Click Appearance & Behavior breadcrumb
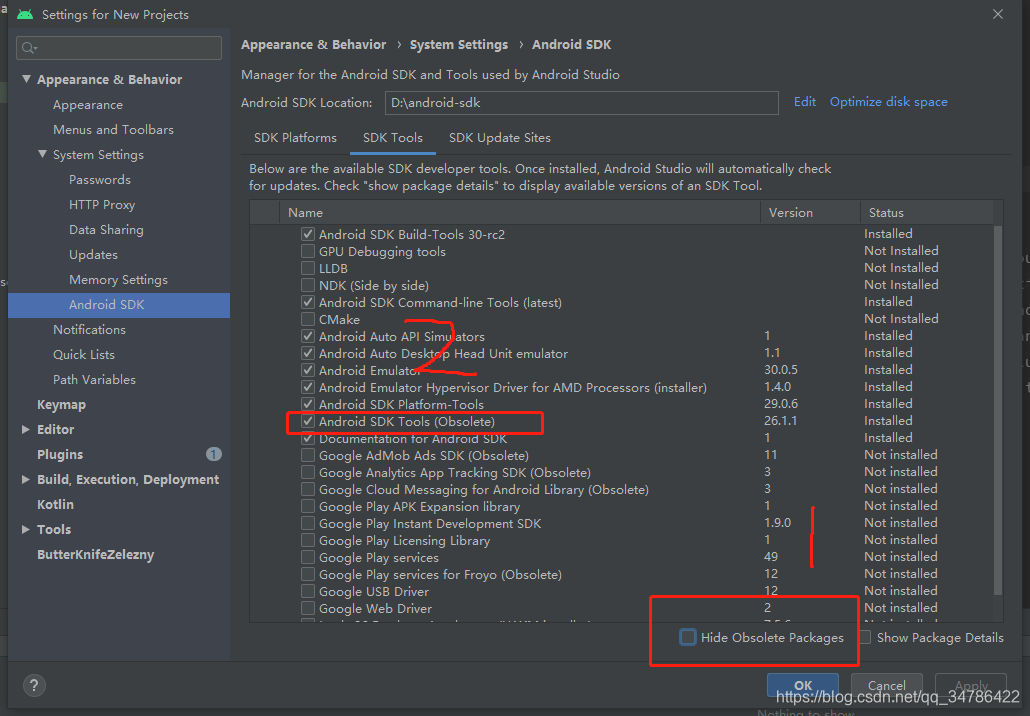This screenshot has width=1030, height=716. [x=313, y=45]
